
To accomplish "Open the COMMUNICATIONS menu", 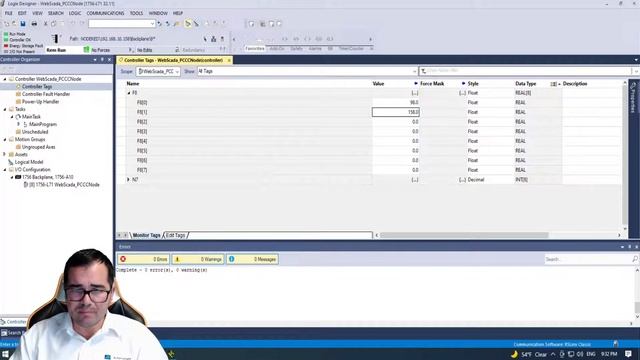I will [x=105, y=13].
